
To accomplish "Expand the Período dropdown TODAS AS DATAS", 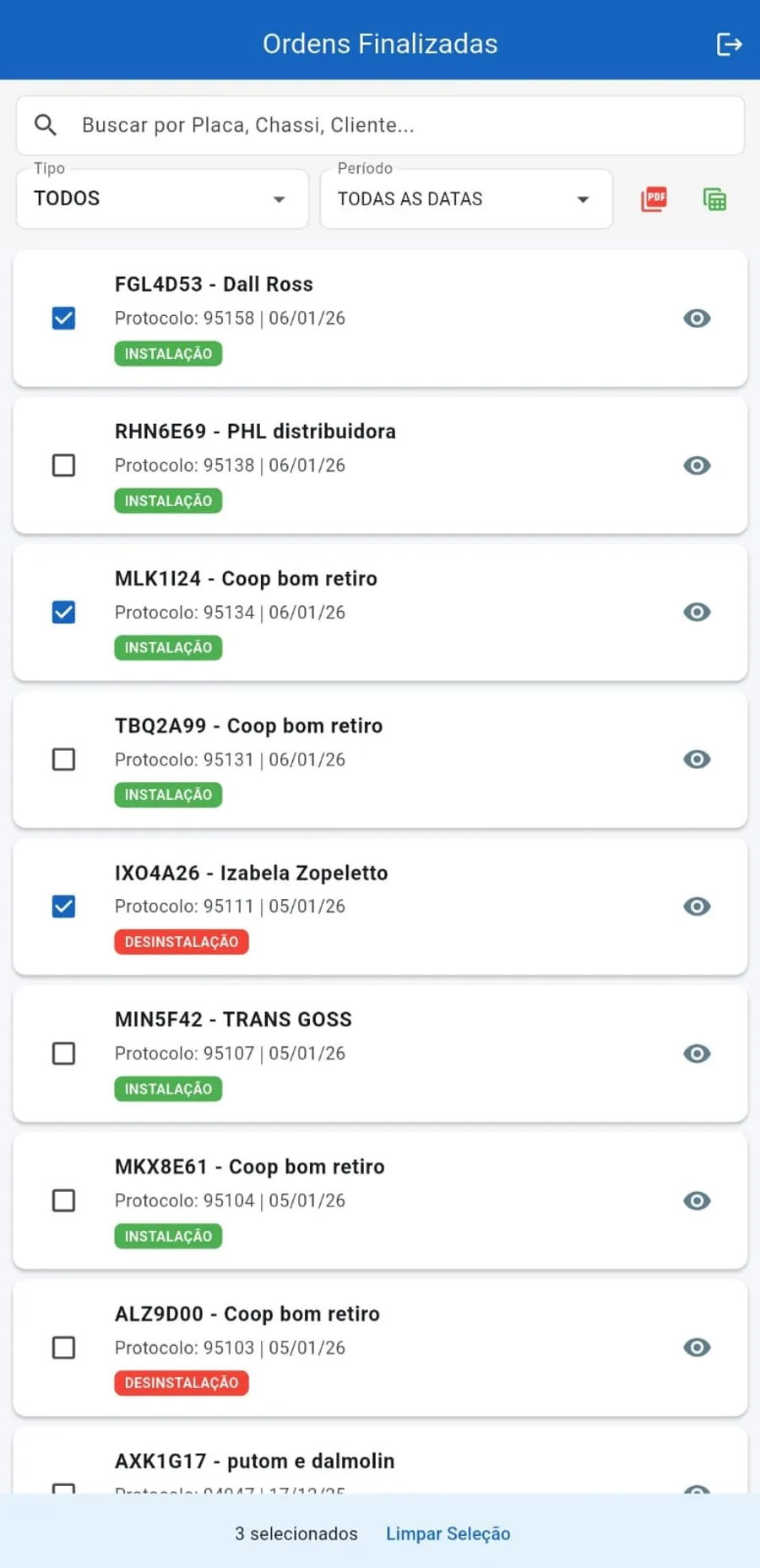I will [466, 199].
